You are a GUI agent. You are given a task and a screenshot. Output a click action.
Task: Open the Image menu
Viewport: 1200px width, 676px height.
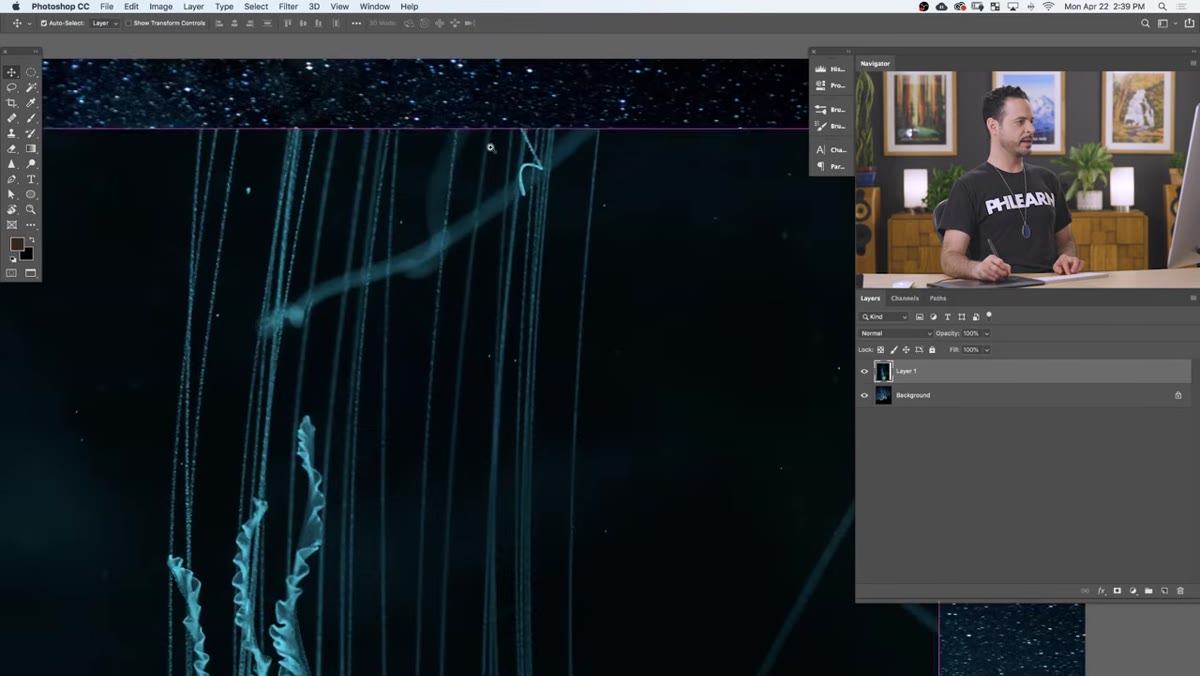point(161,6)
